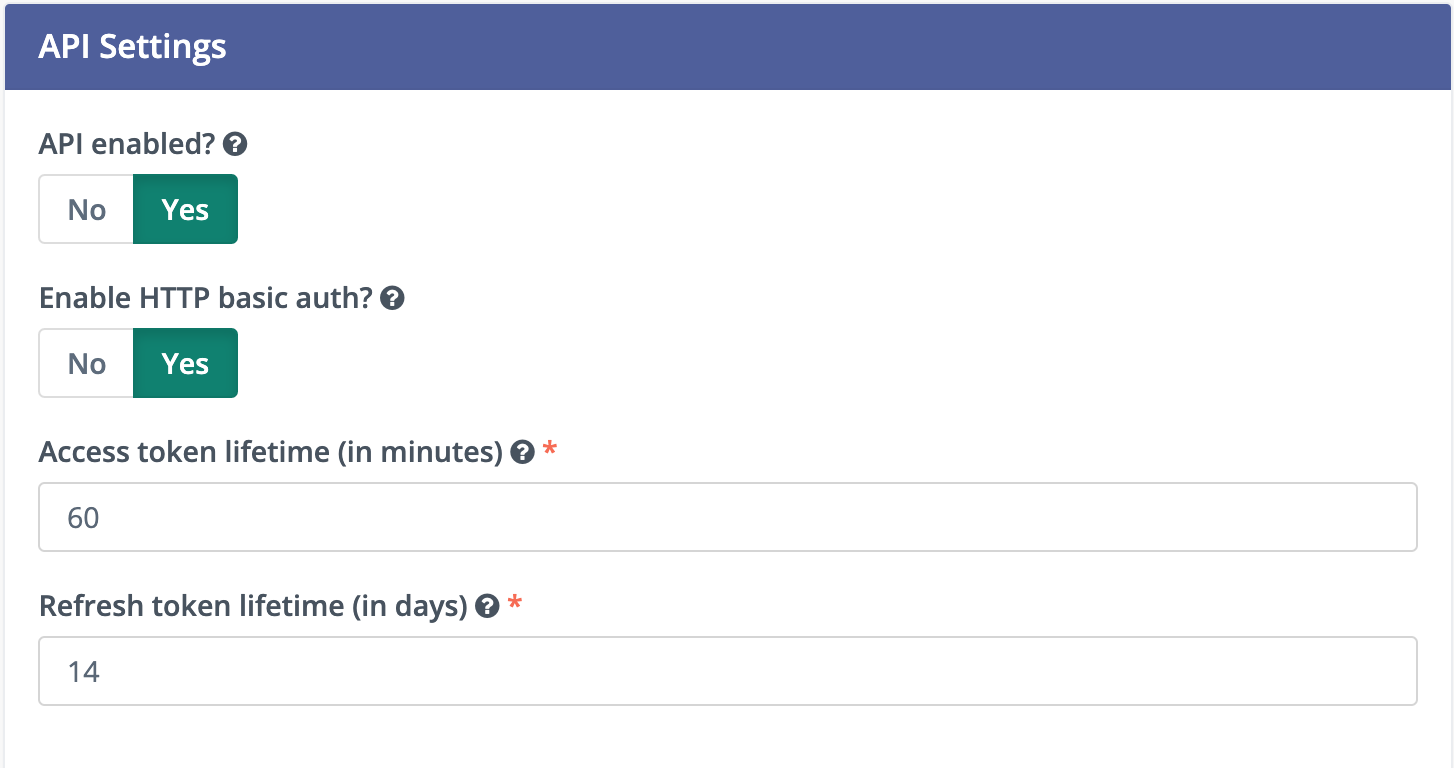Click blank area below Refresh token field
This screenshot has width=1454, height=768.
(727, 738)
